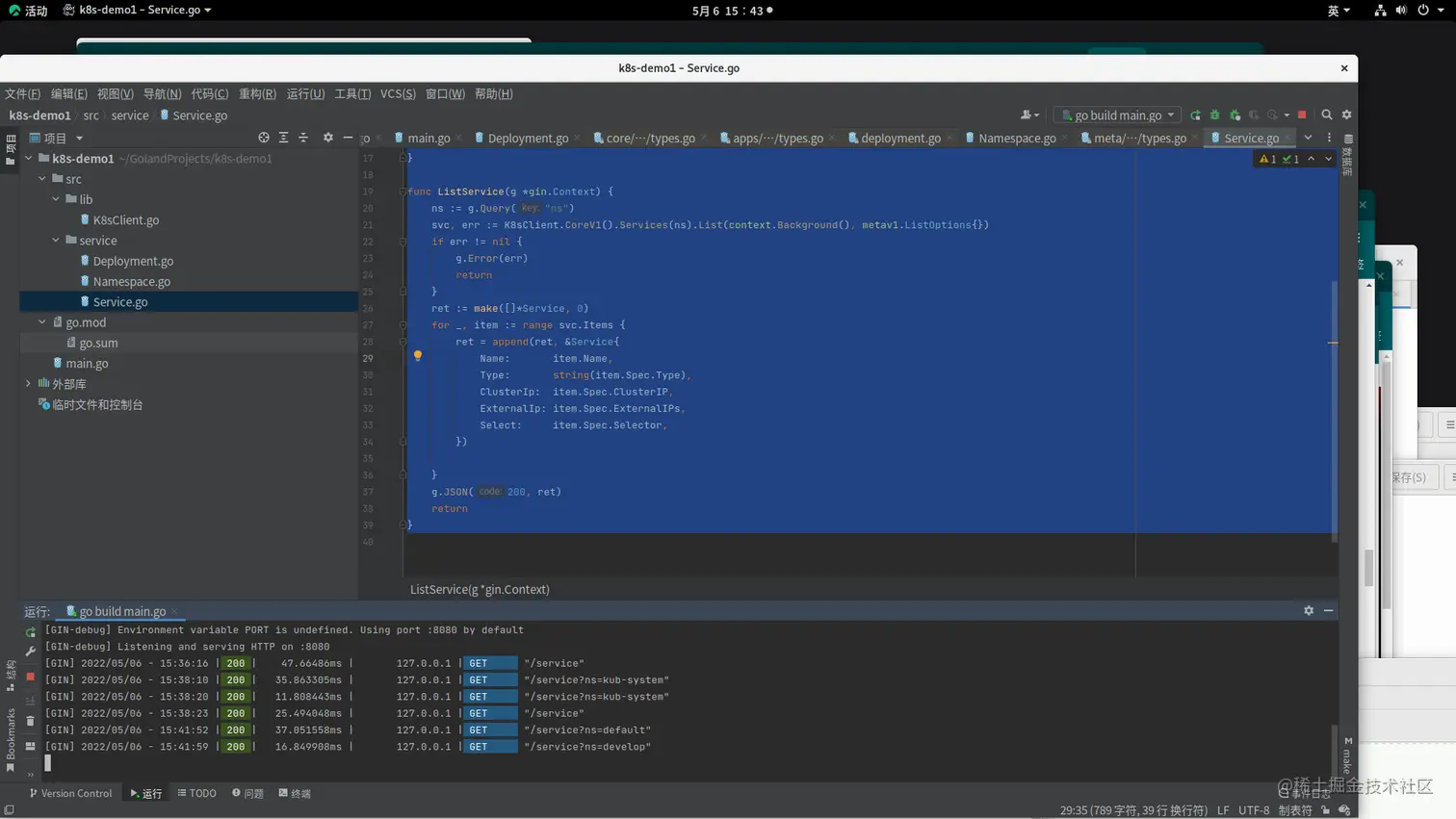Viewport: 1456px width, 819px height.
Task: Collapse the src folder node
Action: click(42, 179)
